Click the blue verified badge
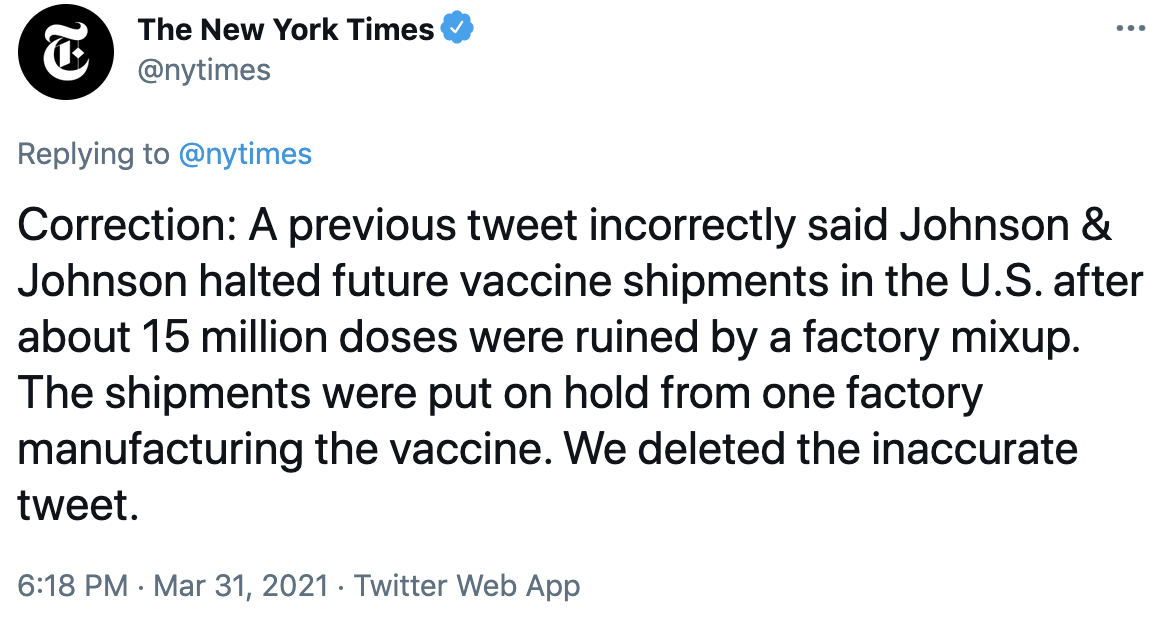Viewport: 1176px width, 632px height. (456, 29)
